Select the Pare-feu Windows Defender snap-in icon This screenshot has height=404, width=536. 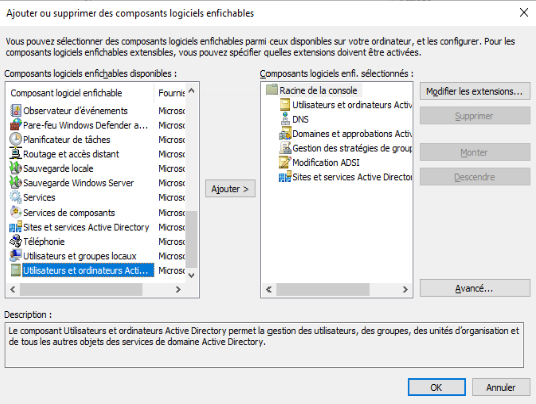(15, 125)
